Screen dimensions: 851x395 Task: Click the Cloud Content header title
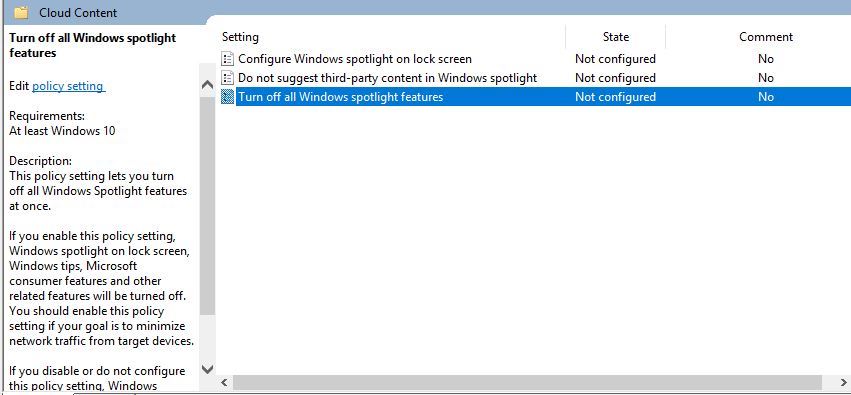point(78,12)
